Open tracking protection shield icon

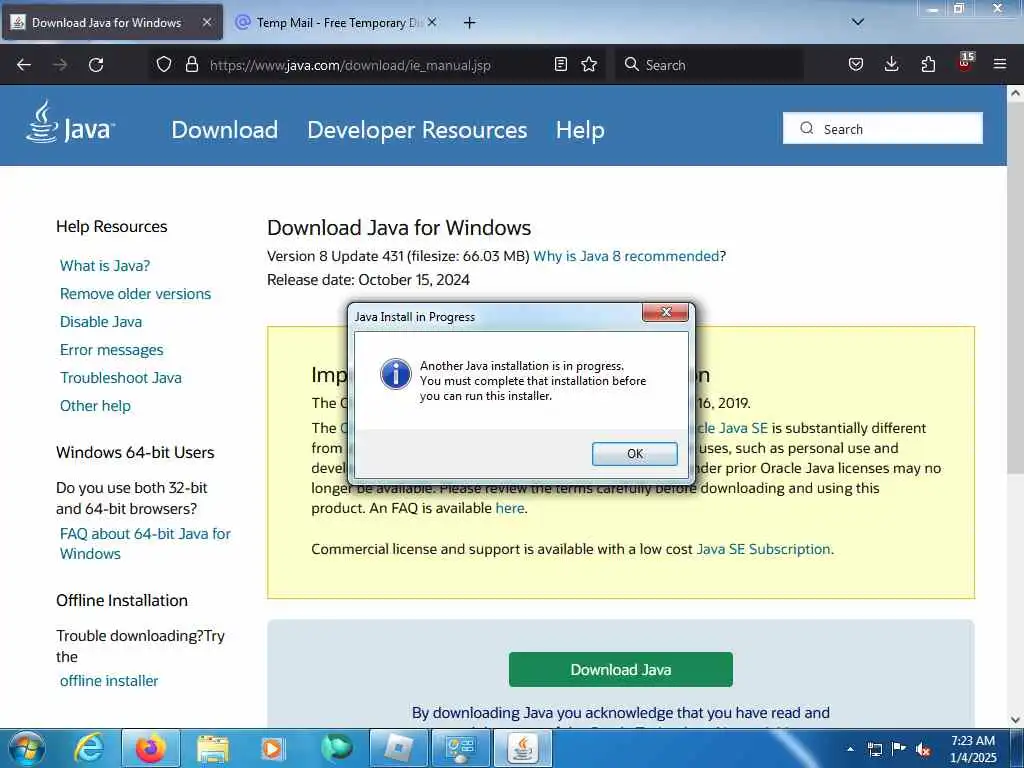pyautogui.click(x=164, y=65)
